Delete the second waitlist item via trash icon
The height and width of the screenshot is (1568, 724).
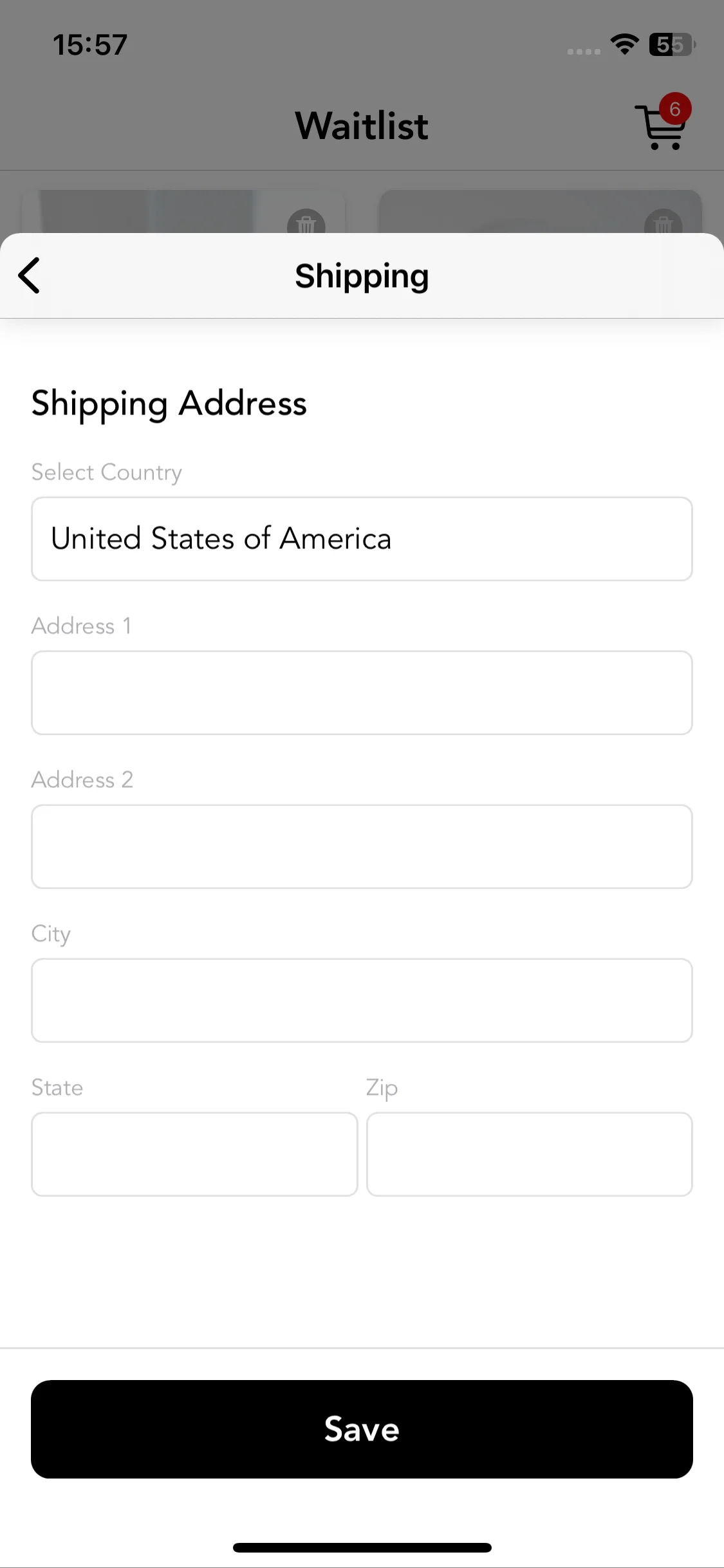pos(663,222)
